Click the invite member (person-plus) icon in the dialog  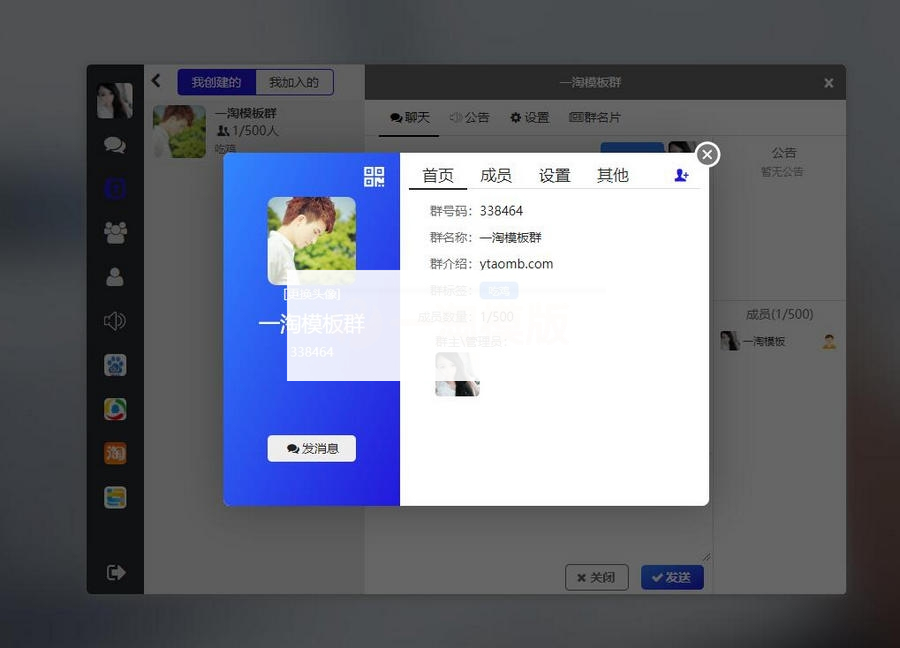681,174
